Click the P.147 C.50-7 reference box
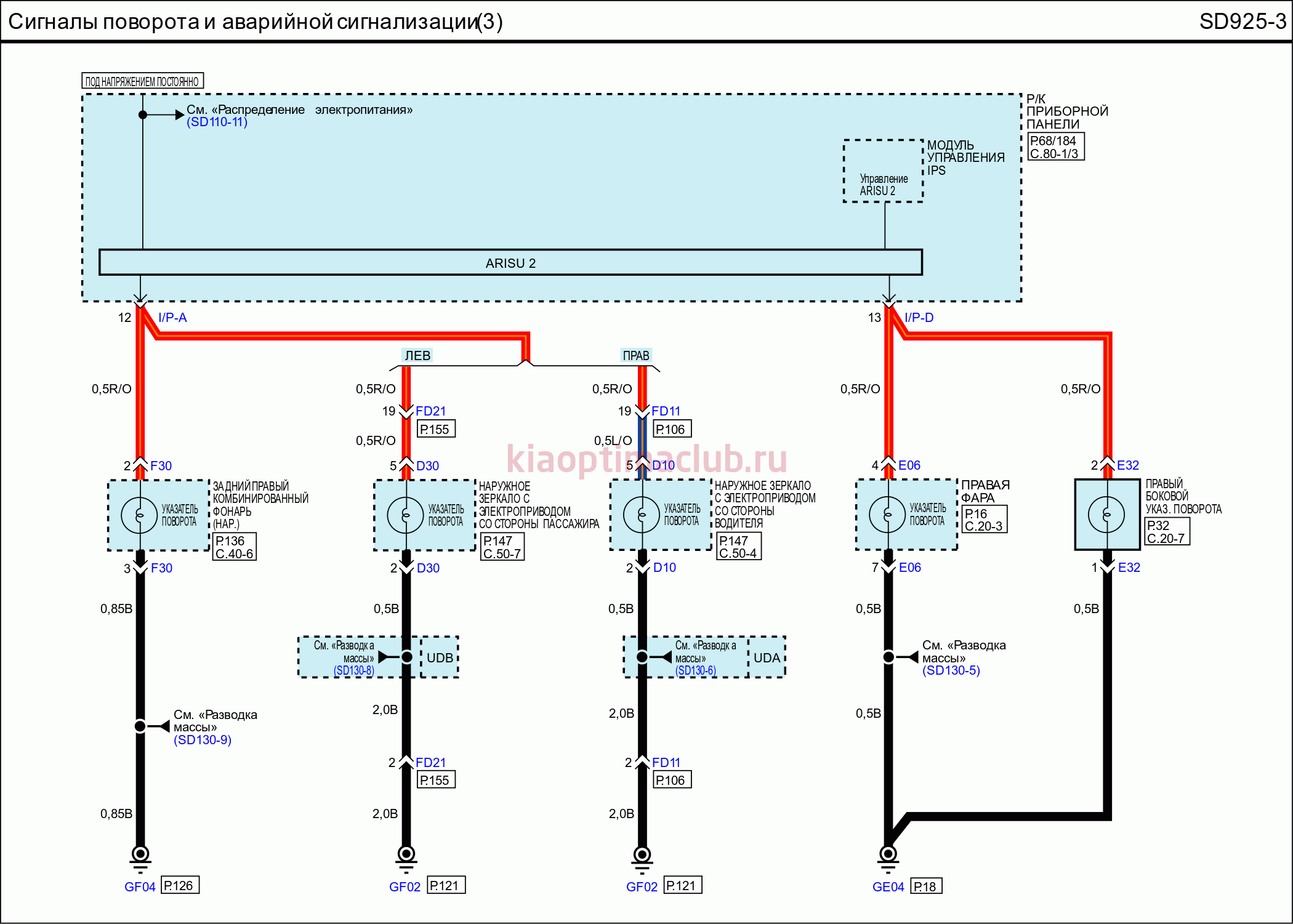The image size is (1293, 924). pyautogui.click(x=502, y=547)
